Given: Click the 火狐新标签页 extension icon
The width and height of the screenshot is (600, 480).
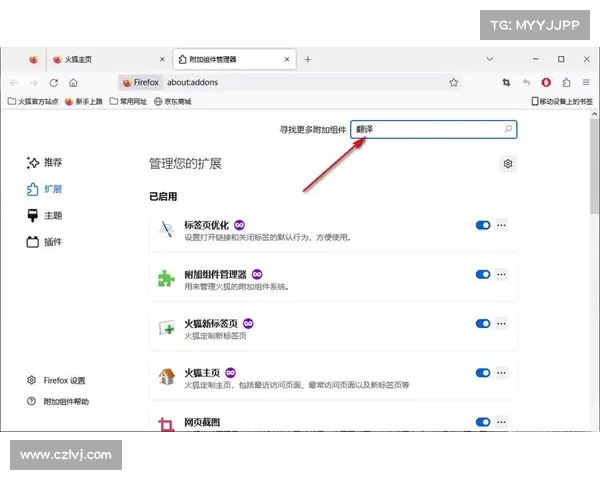Looking at the screenshot, I should [x=166, y=328].
